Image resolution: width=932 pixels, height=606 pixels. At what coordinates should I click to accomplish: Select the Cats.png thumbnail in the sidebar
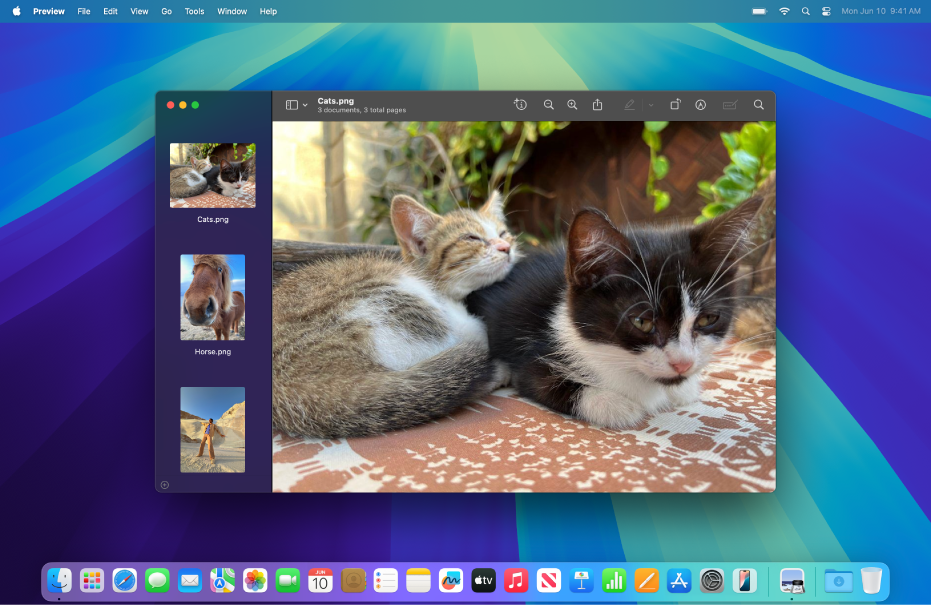tap(212, 174)
